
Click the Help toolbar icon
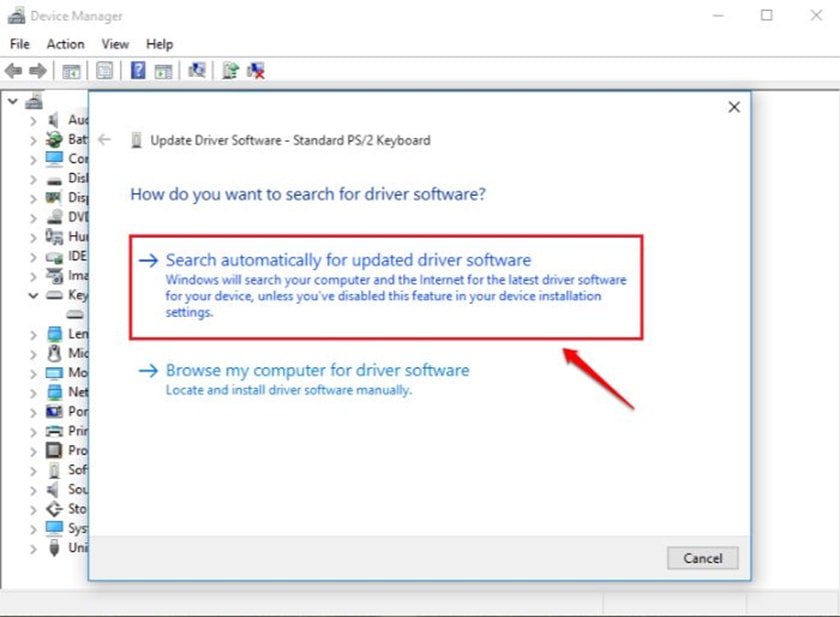(139, 70)
